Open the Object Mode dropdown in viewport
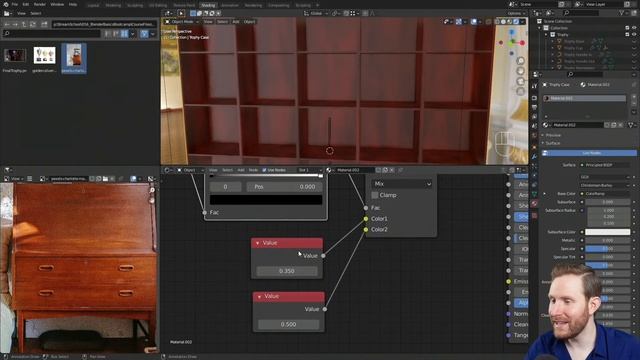Screen dimensions: 640x360 182,22
